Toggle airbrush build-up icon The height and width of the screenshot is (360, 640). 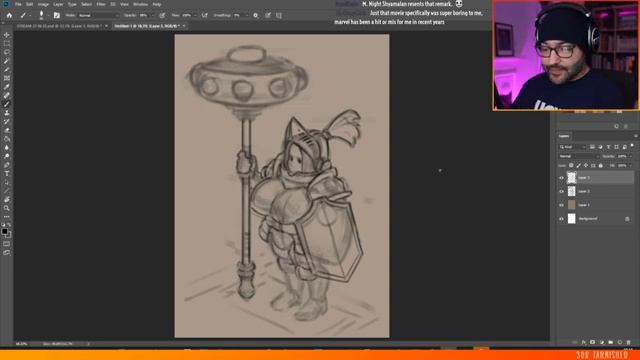coord(204,15)
